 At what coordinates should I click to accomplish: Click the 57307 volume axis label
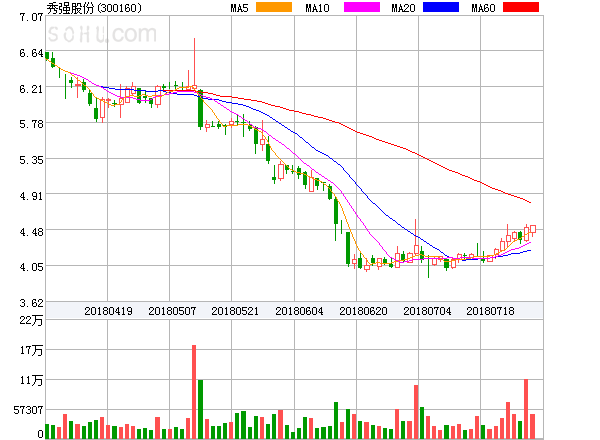click(28, 411)
